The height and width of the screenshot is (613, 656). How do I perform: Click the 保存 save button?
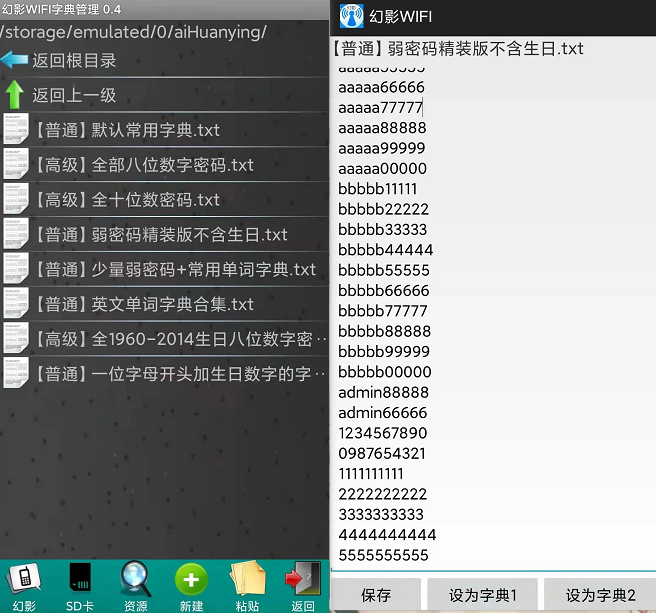[x=376, y=595]
